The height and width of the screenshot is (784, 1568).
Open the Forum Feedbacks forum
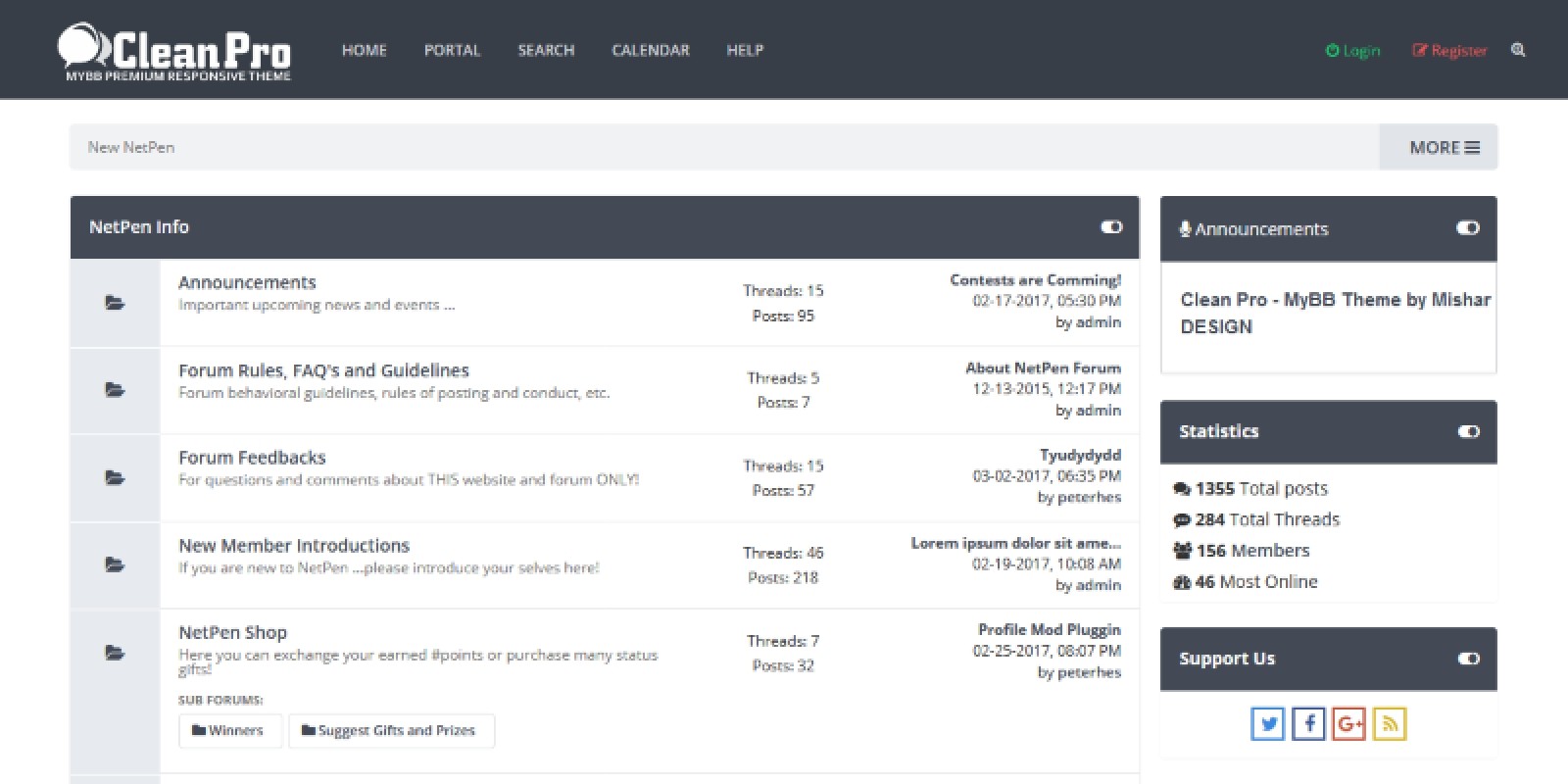coord(252,458)
